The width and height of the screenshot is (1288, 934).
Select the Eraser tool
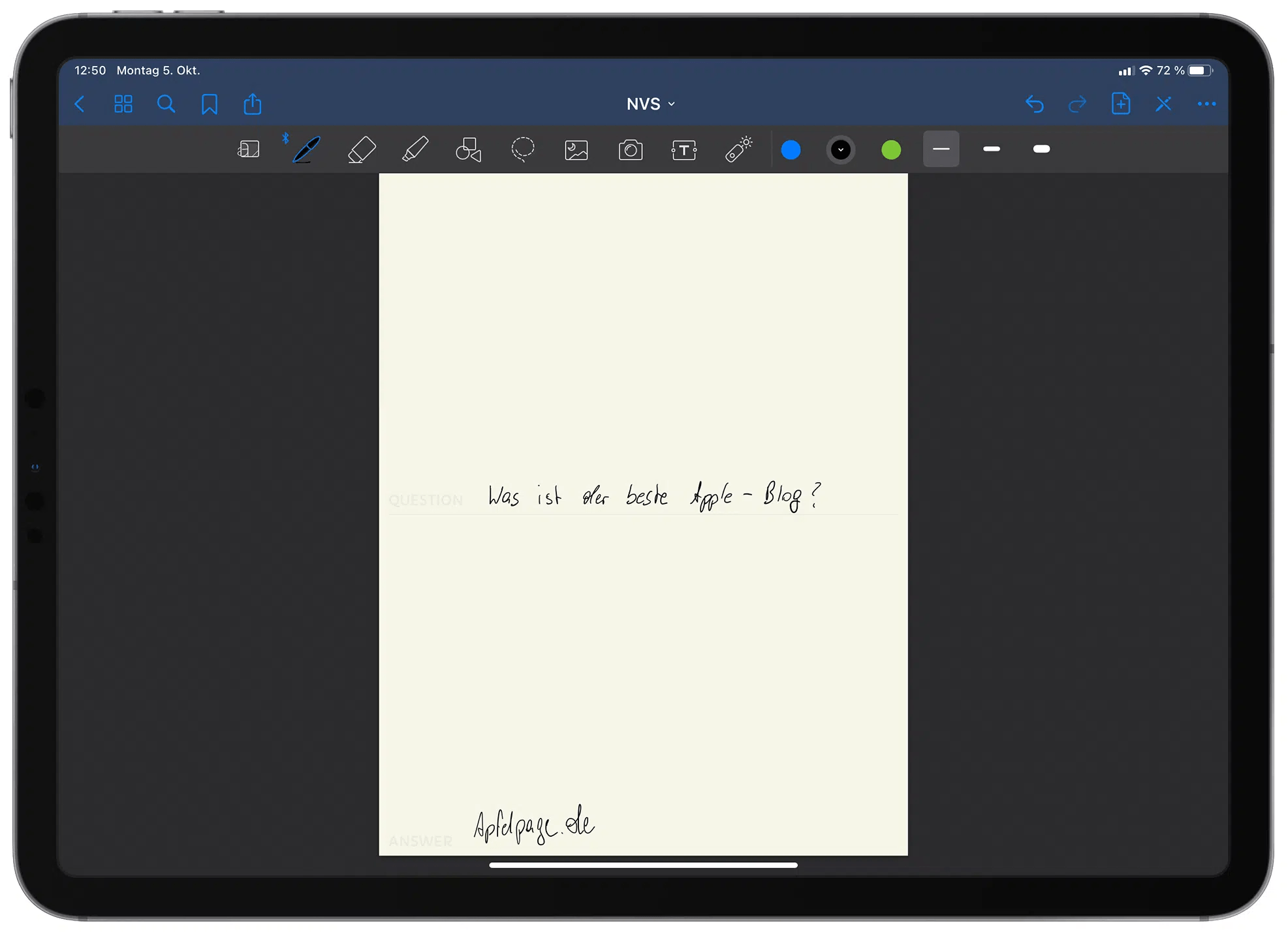[362, 149]
